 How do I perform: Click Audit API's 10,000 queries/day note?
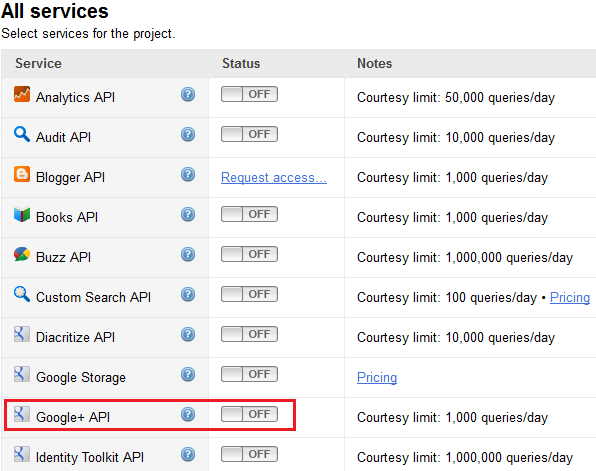(456, 138)
